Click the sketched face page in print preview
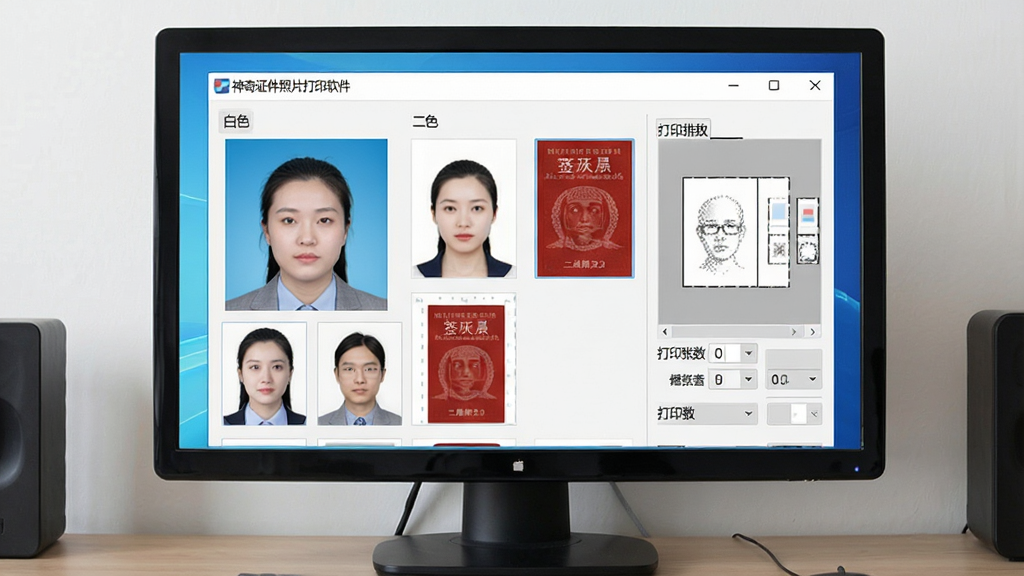The height and width of the screenshot is (576, 1024). point(720,232)
